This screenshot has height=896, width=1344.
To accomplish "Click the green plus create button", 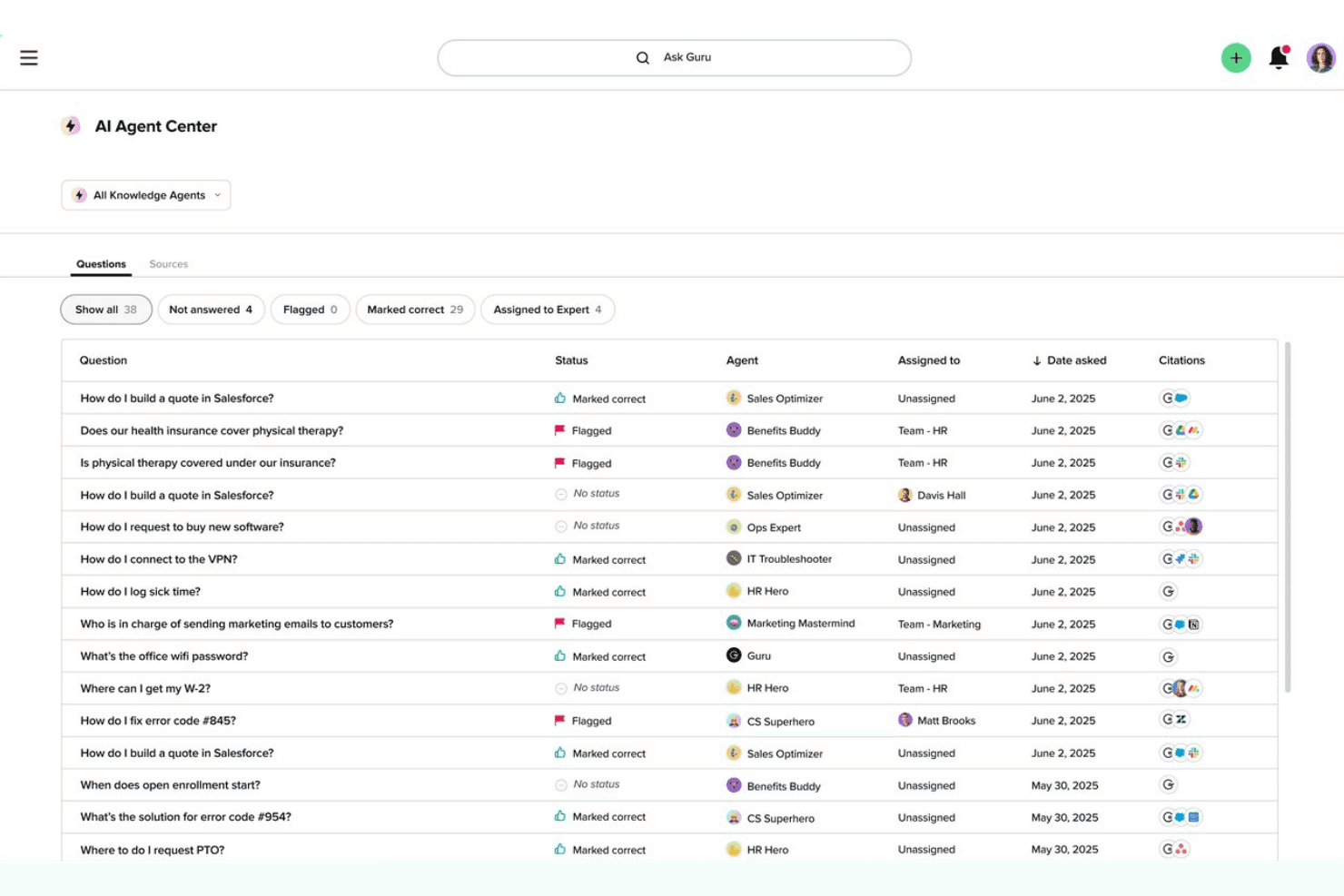I will (1235, 58).
